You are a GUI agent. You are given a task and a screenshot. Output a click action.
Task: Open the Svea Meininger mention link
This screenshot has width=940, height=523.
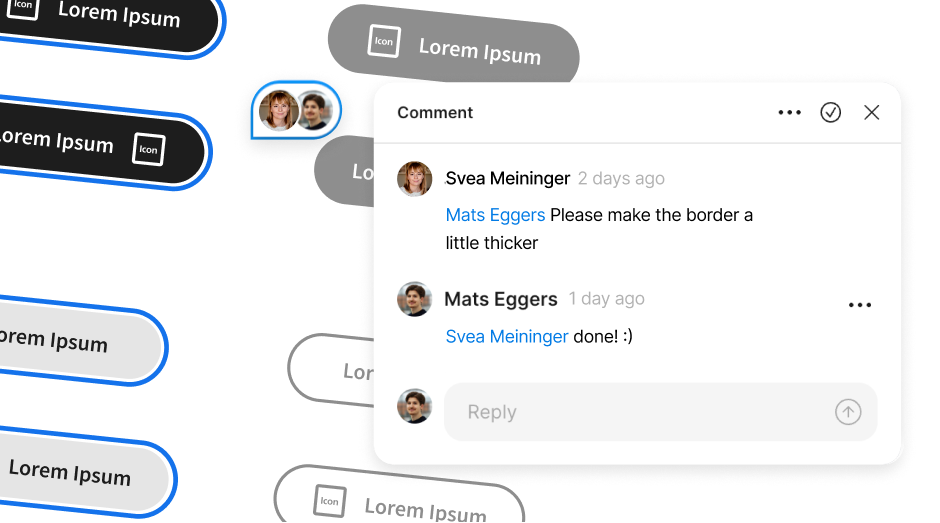coord(507,336)
